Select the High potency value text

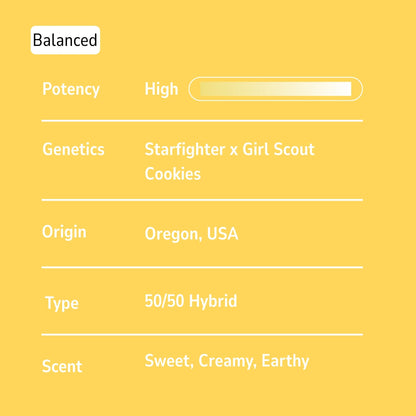(x=161, y=89)
